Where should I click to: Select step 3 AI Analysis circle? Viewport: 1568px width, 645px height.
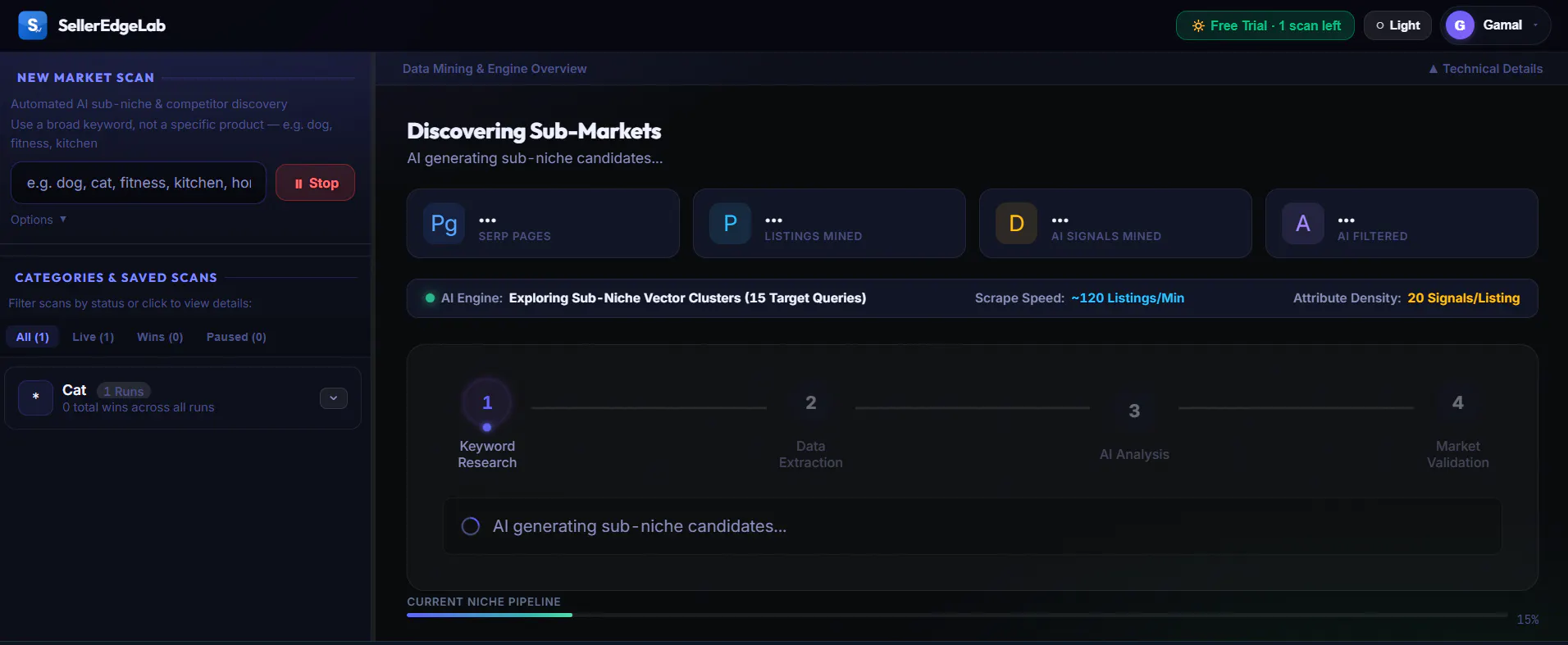(x=1134, y=411)
